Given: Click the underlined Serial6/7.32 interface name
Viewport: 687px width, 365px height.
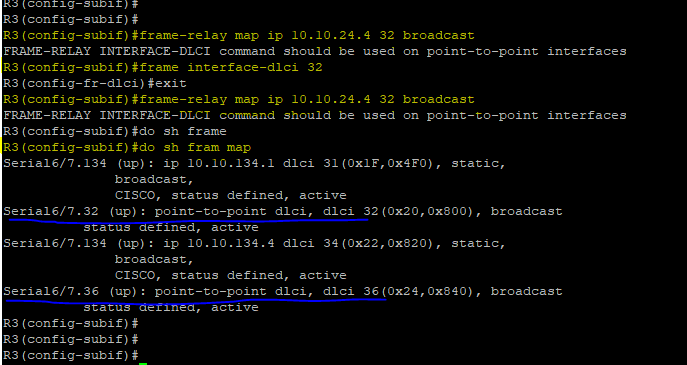Looking at the screenshot, I should coord(51,212).
